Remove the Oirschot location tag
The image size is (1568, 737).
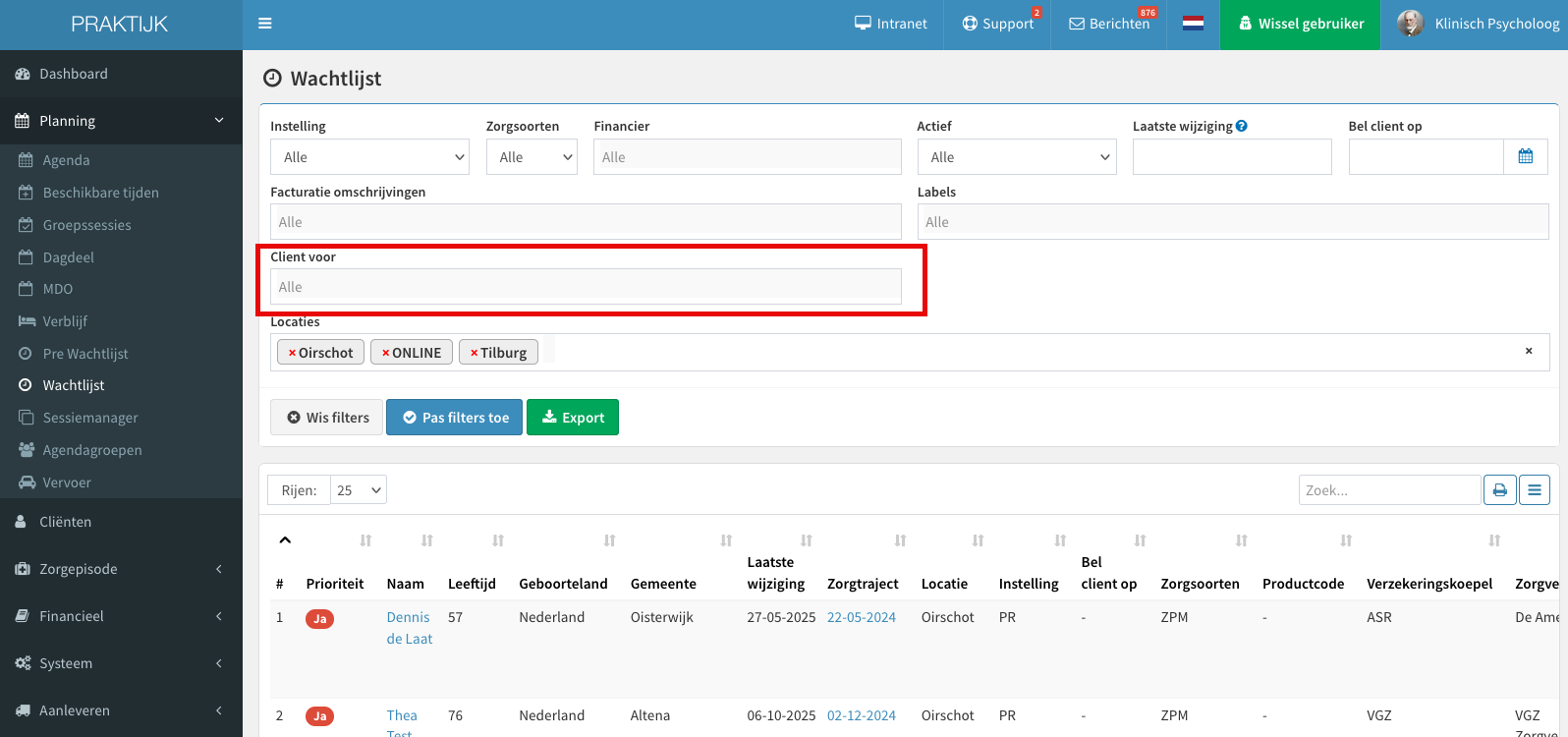292,353
